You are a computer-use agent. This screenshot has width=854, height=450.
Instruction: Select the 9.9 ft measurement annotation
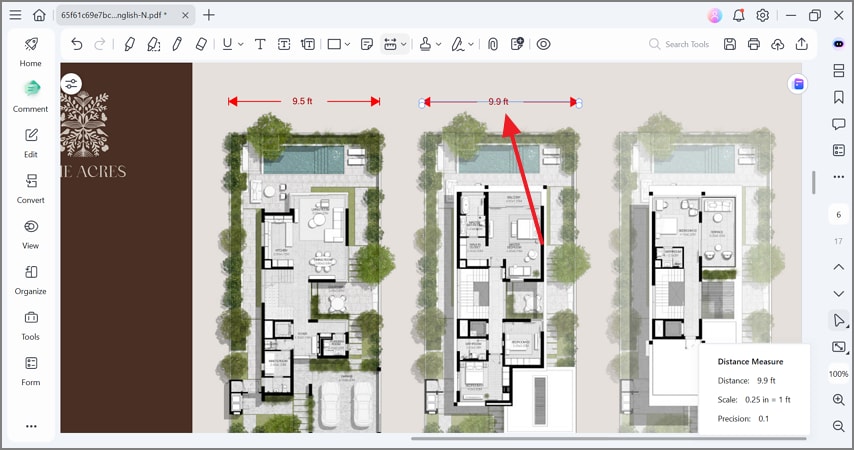500,102
